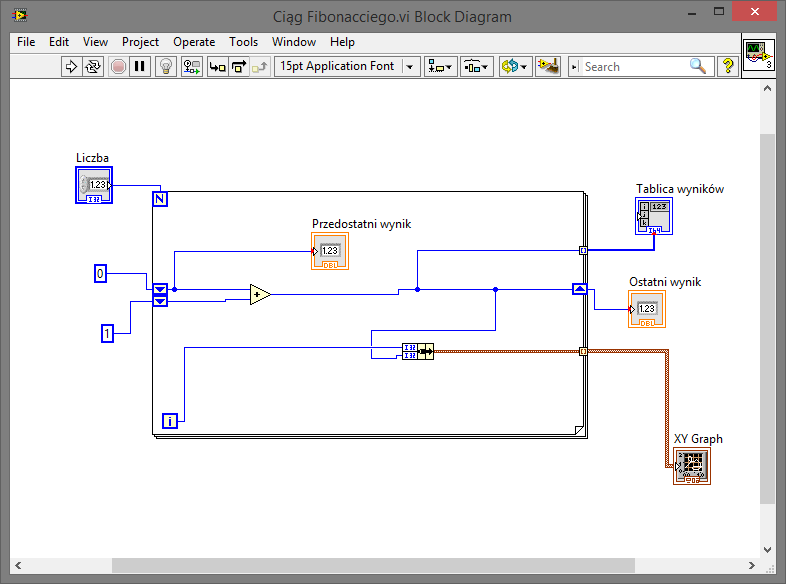Open the Operate menu
This screenshot has height=584, width=786.
click(x=194, y=42)
